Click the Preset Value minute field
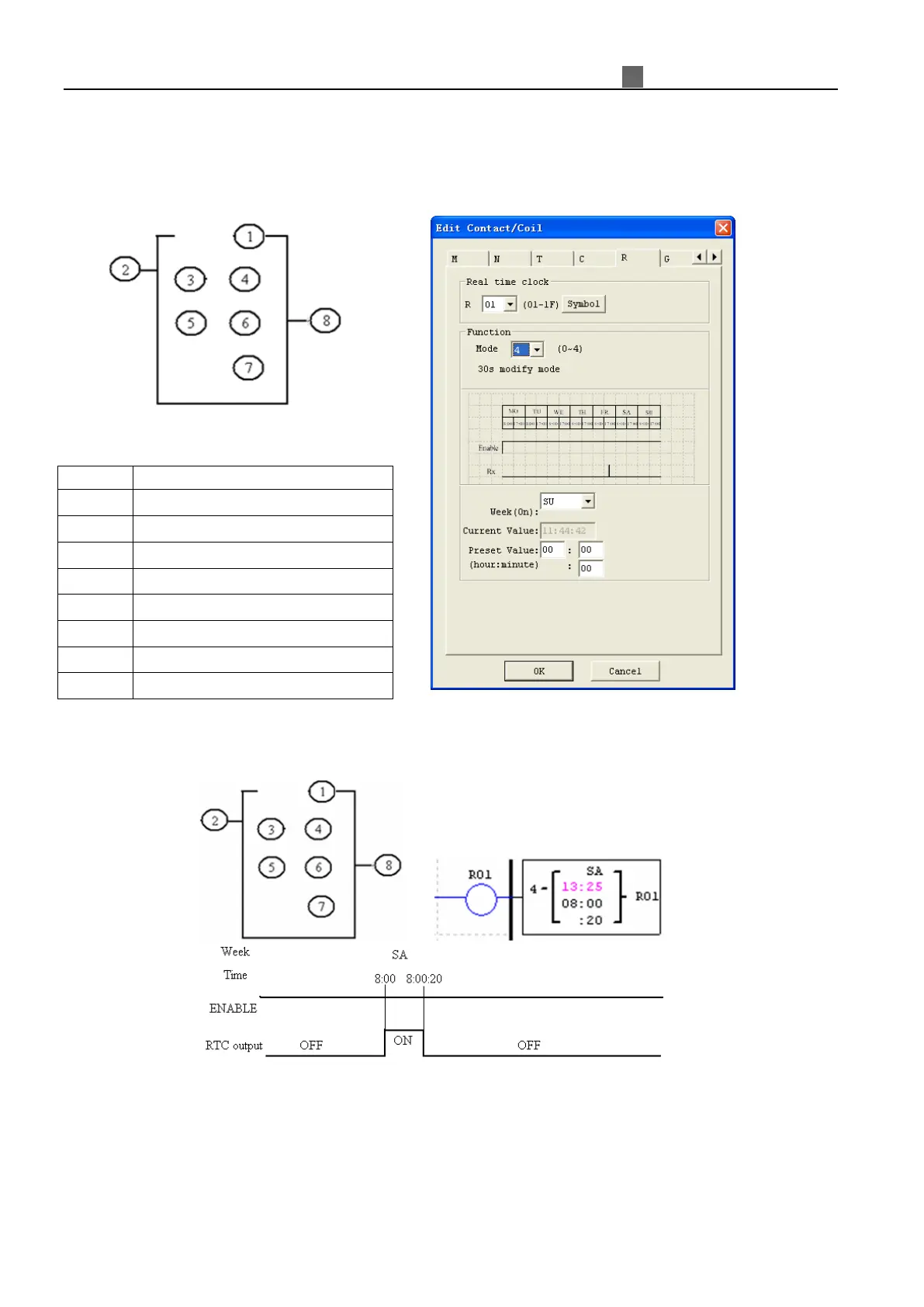The height and width of the screenshot is (1307, 924). coord(591,549)
